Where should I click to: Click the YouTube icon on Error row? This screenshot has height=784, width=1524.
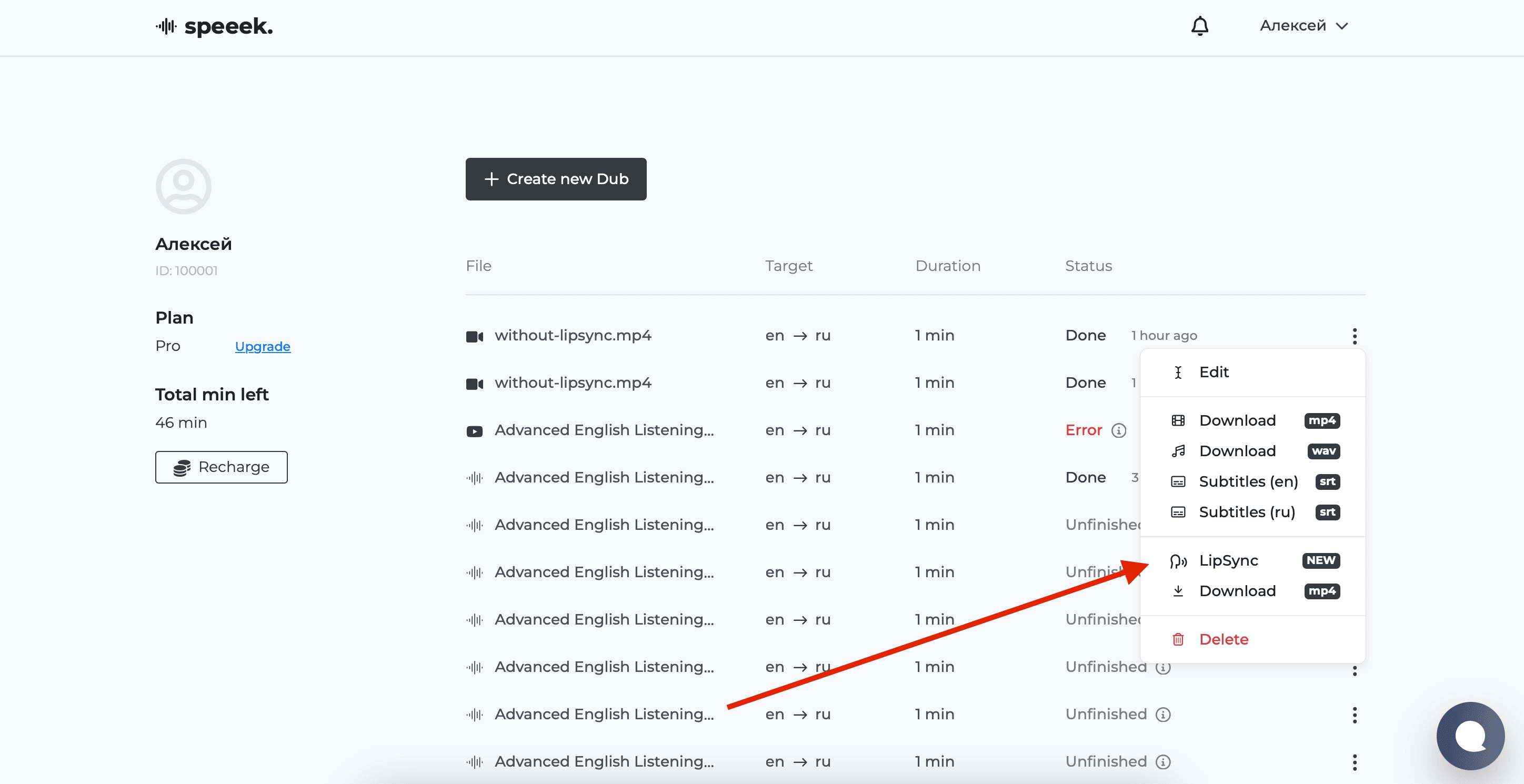(x=474, y=431)
